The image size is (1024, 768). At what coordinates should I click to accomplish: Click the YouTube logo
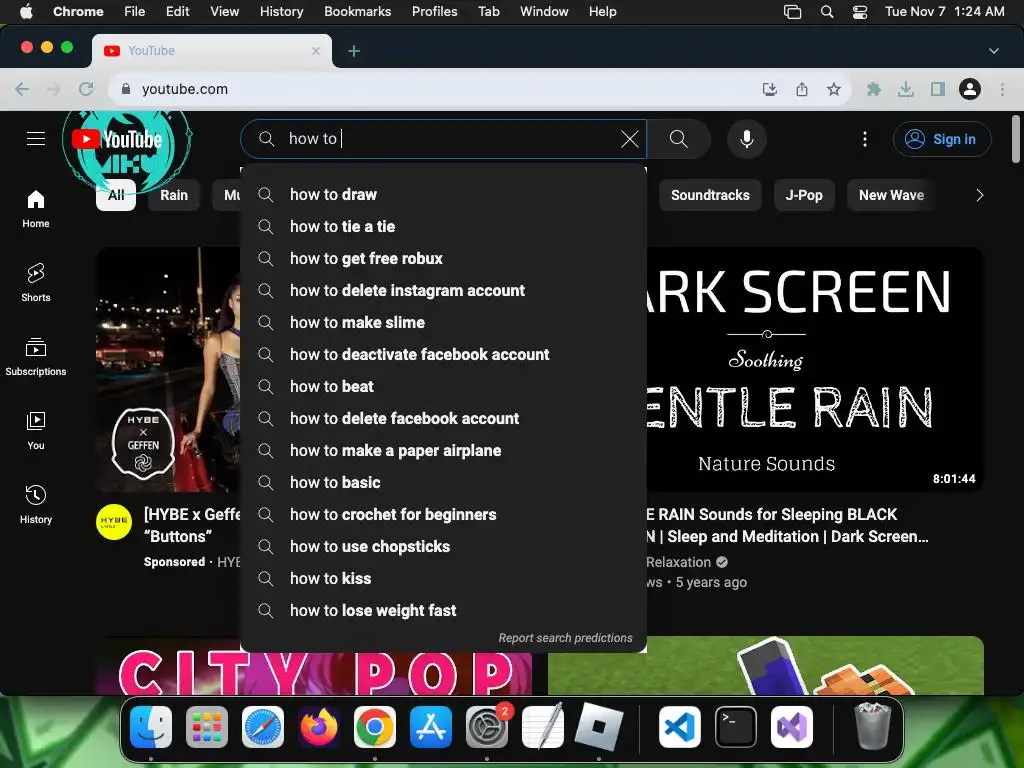(117, 139)
